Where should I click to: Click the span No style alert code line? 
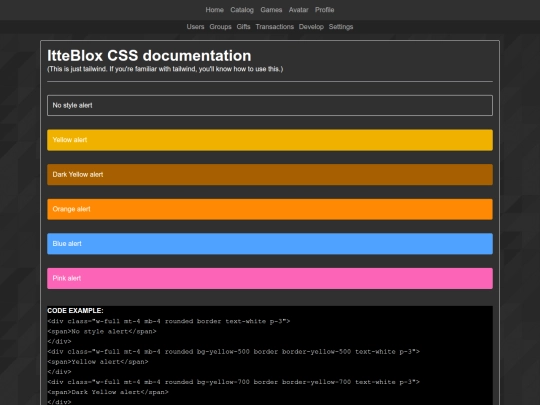[x=102, y=331]
